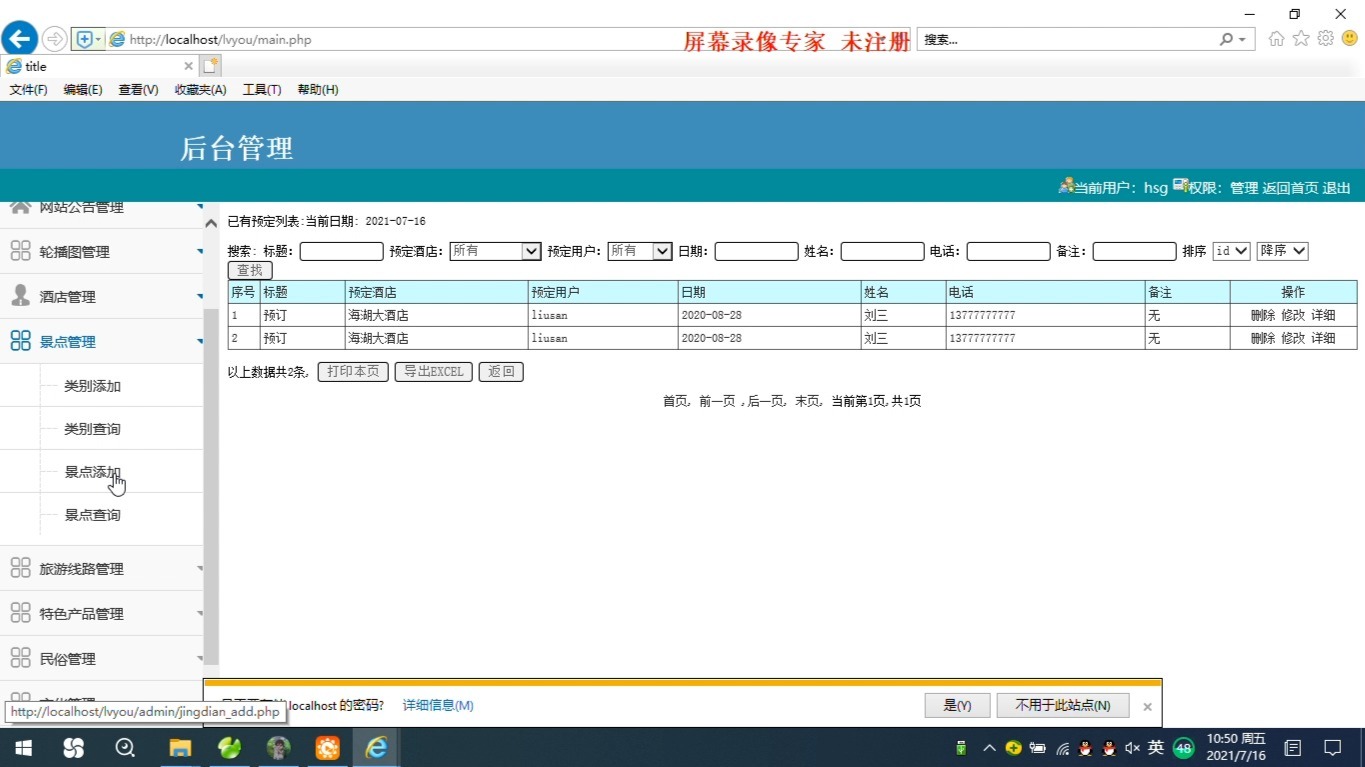Click the 轮播图管理 grid icon

[20, 251]
